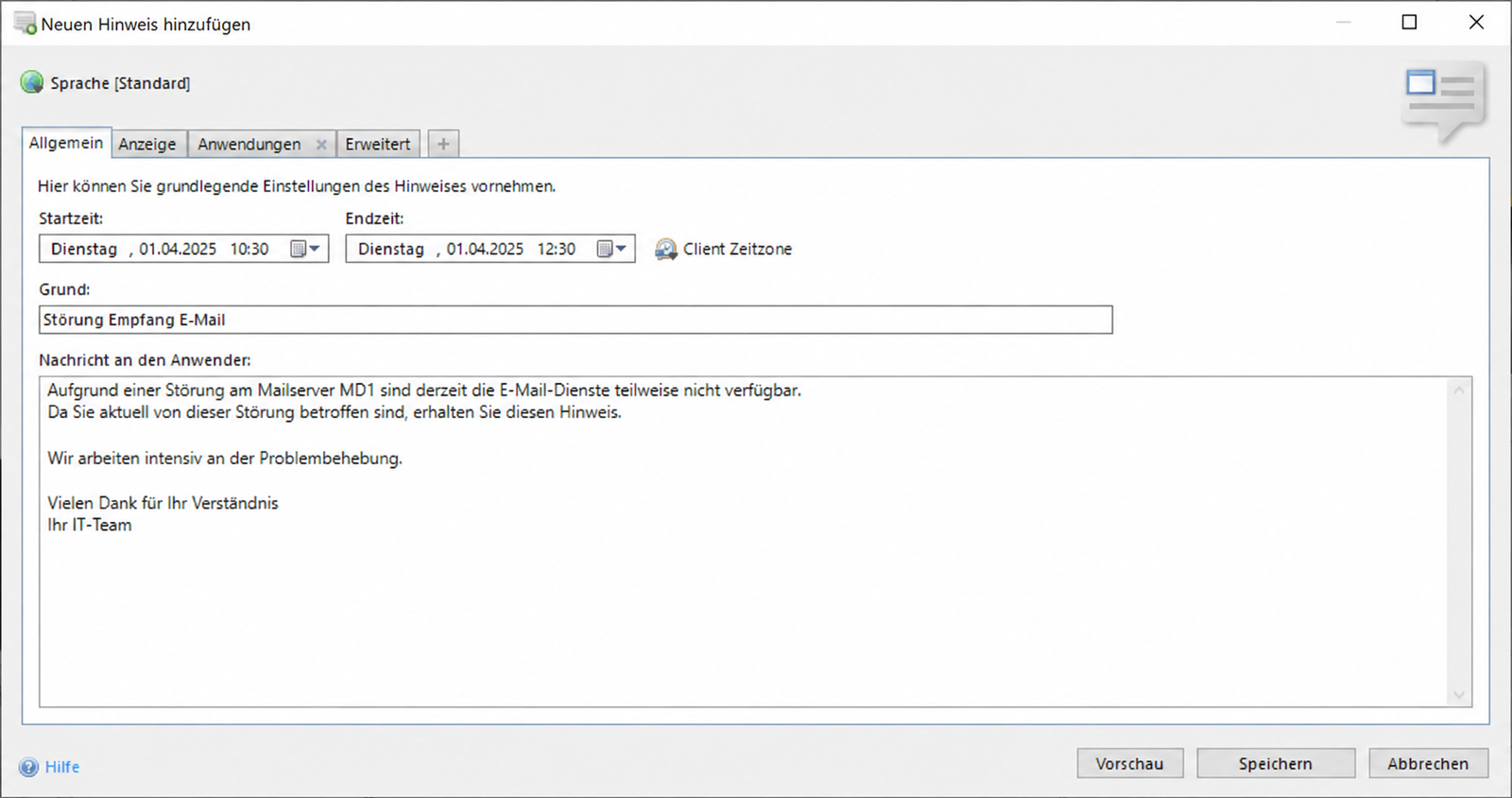Image resolution: width=1512 pixels, height=798 pixels.
Task: Click the Client Zeitzone clock icon
Action: pos(666,249)
